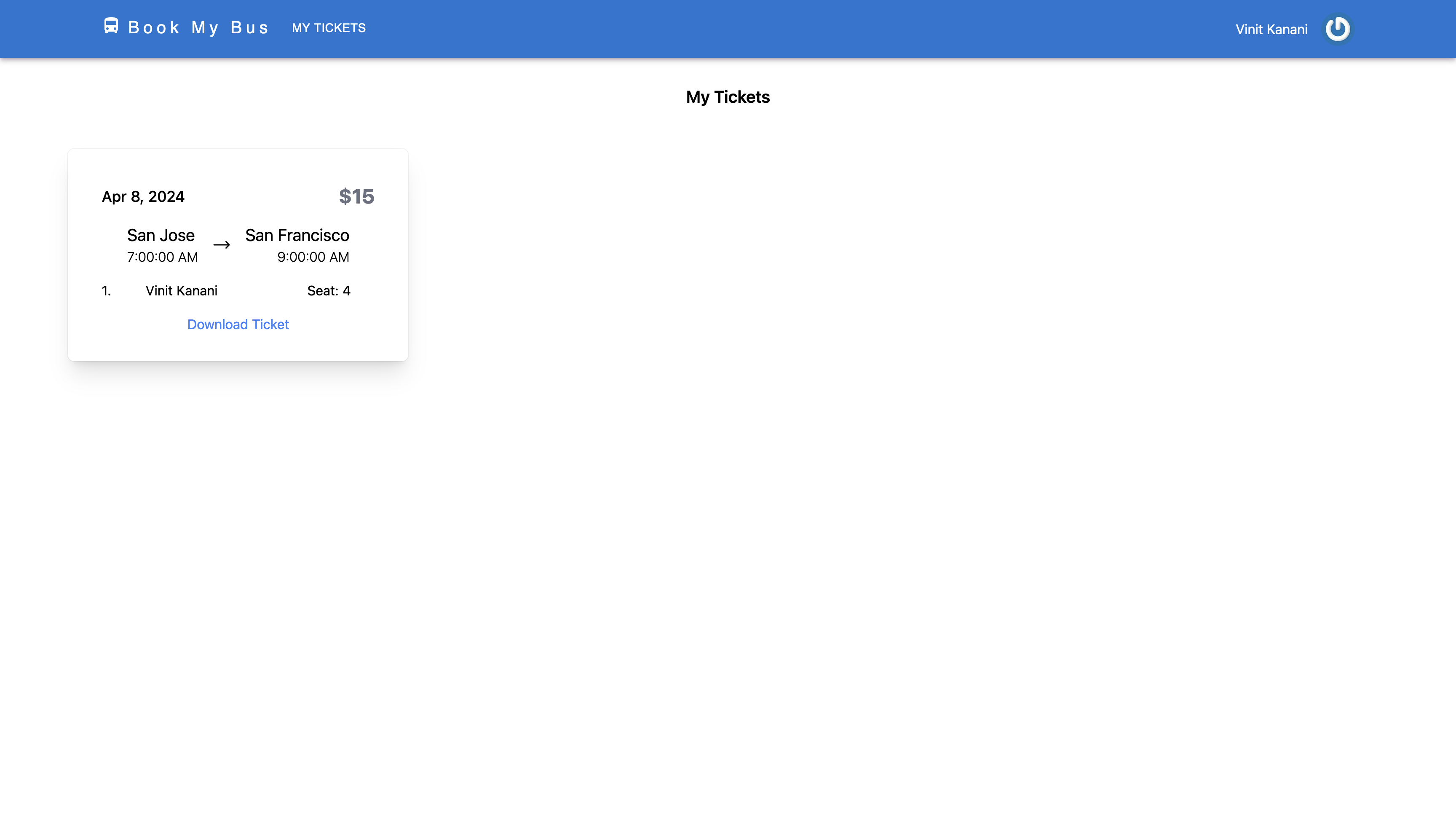Open the MY TICKETS nav item
Screen dimensions: 1456x815
pyautogui.click(x=328, y=28)
